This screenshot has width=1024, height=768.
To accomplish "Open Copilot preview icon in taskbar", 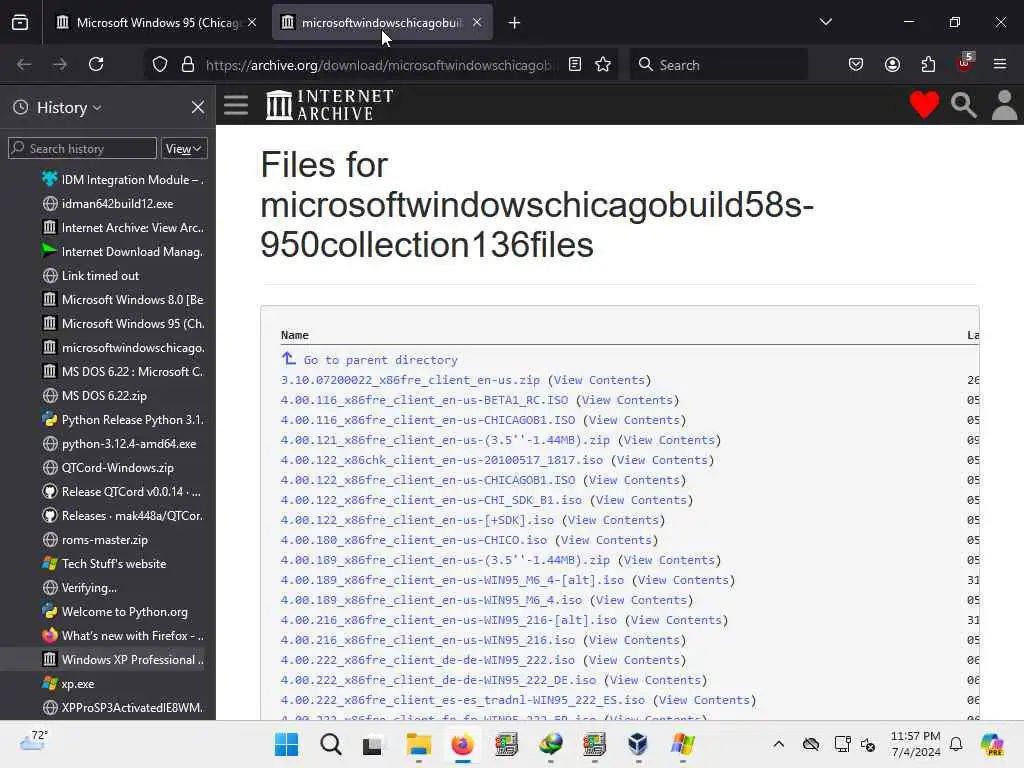I will pyautogui.click(x=992, y=744).
